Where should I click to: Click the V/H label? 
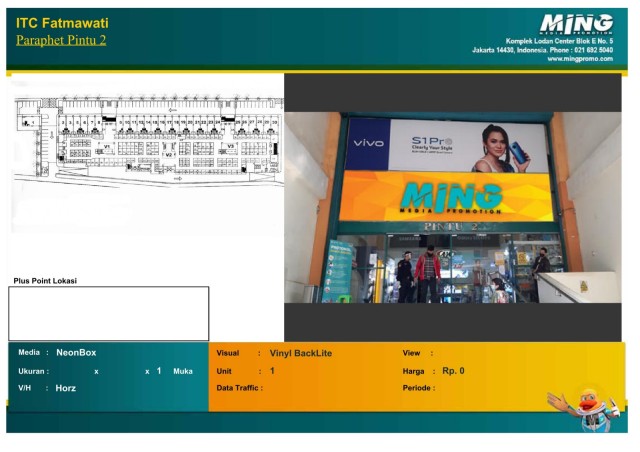coord(24,388)
